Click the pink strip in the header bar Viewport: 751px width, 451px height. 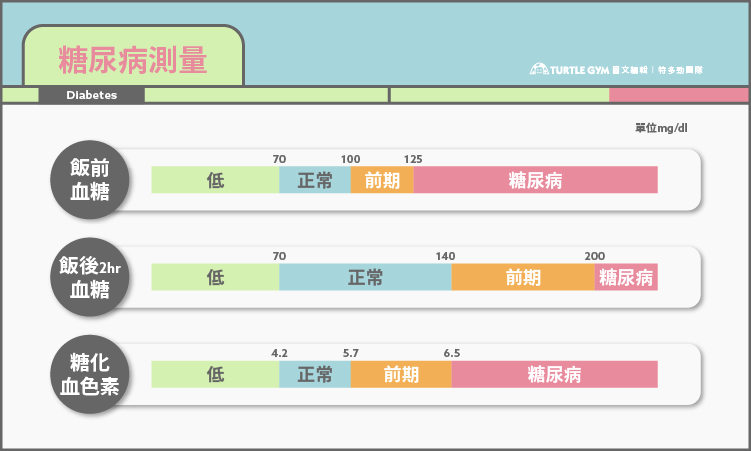(x=678, y=95)
